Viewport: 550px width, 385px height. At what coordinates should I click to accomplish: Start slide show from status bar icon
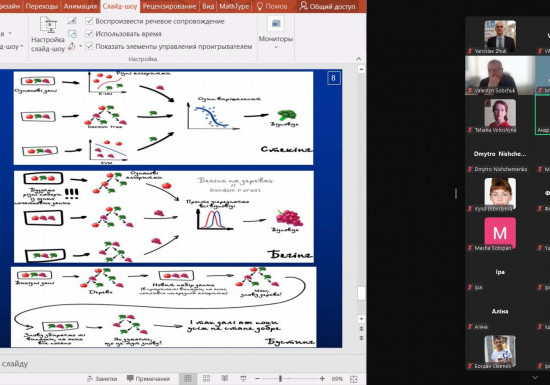click(x=243, y=378)
